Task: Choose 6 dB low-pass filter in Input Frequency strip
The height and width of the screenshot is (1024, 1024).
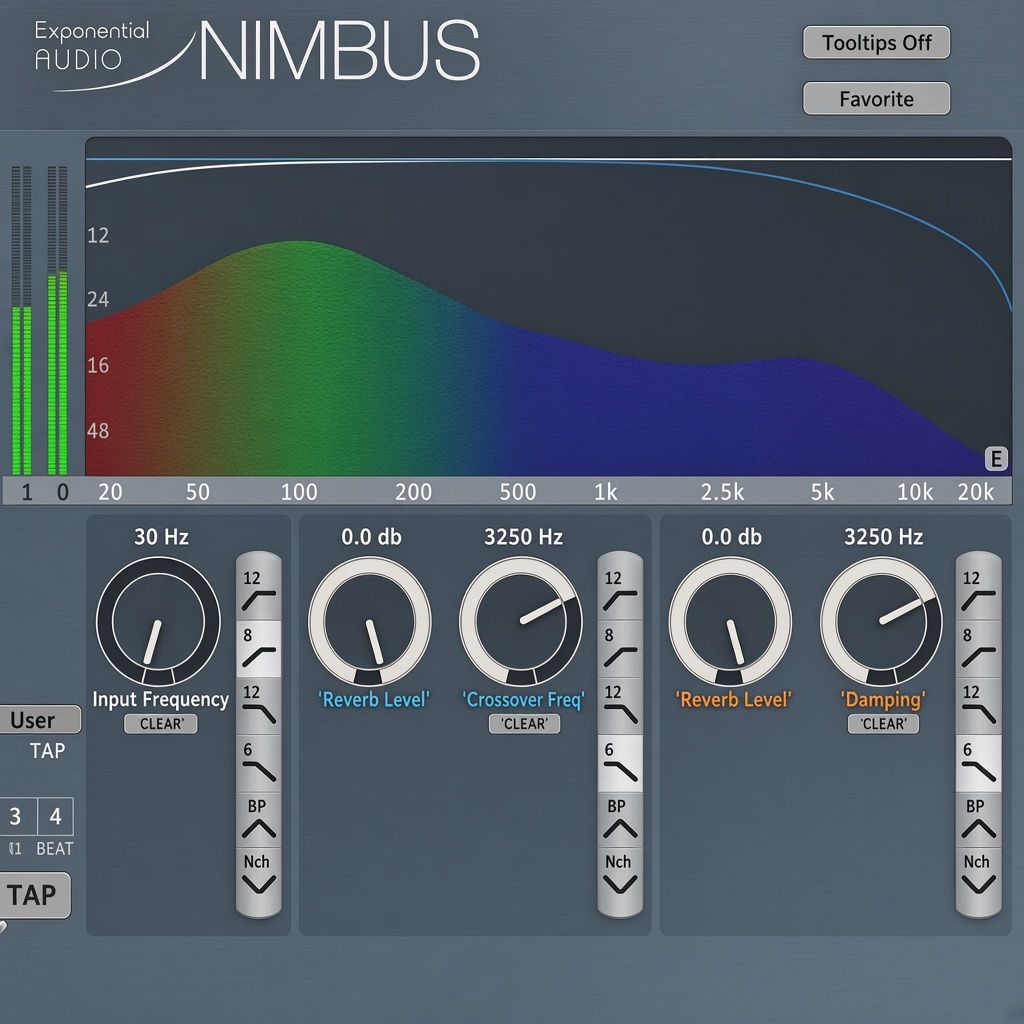Action: point(259,763)
